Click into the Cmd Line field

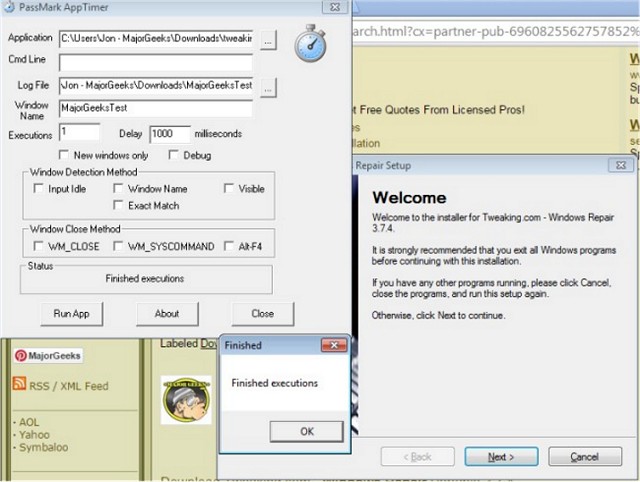tap(156, 62)
